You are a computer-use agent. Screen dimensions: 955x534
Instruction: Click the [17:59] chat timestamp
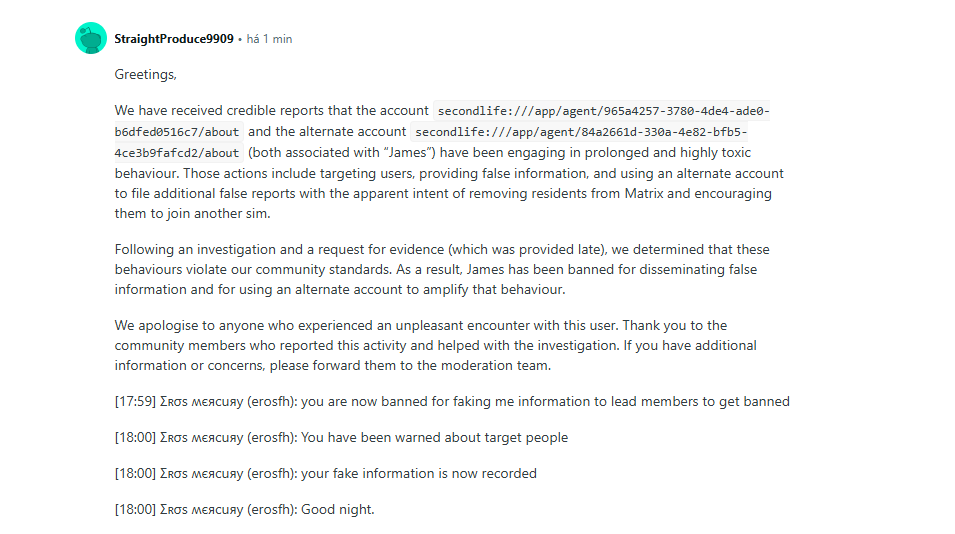click(135, 401)
